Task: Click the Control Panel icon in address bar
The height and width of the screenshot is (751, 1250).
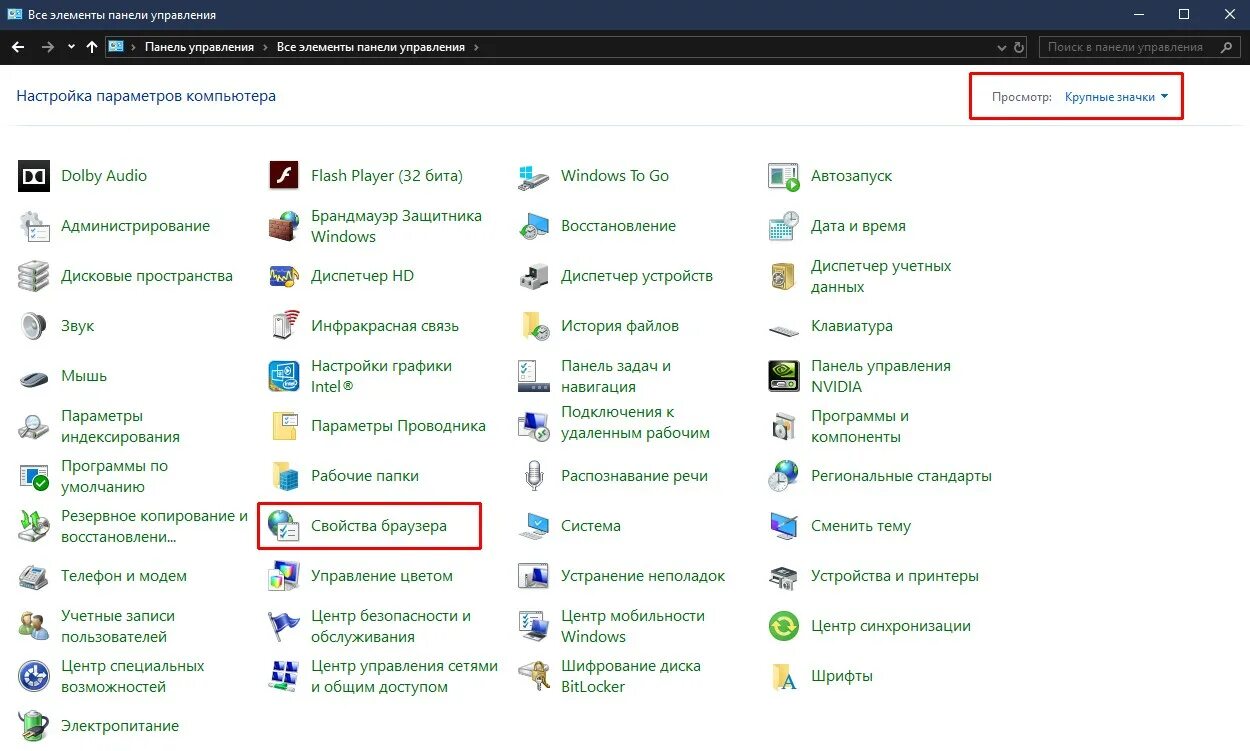Action: pos(116,47)
